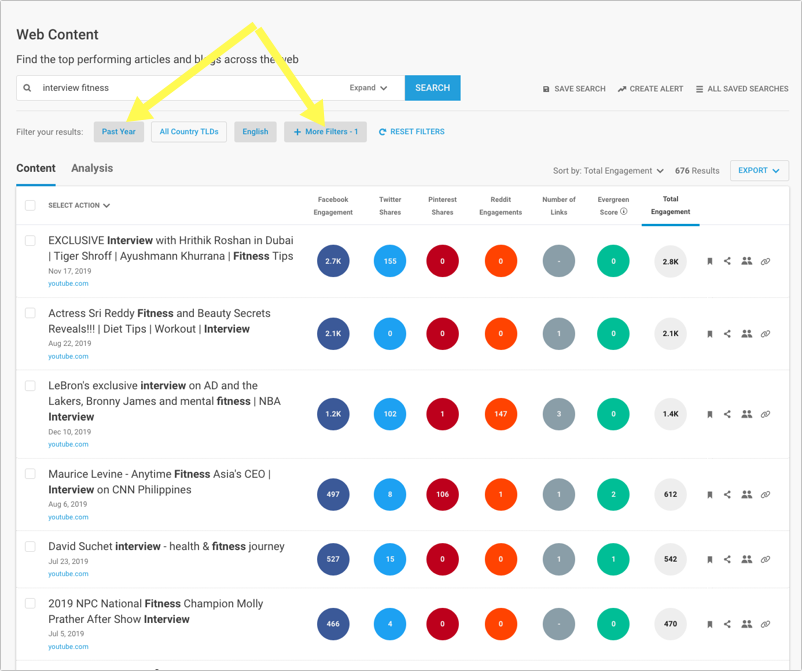
Task: View sharers of the LeBron interview article
Action: [x=746, y=413]
